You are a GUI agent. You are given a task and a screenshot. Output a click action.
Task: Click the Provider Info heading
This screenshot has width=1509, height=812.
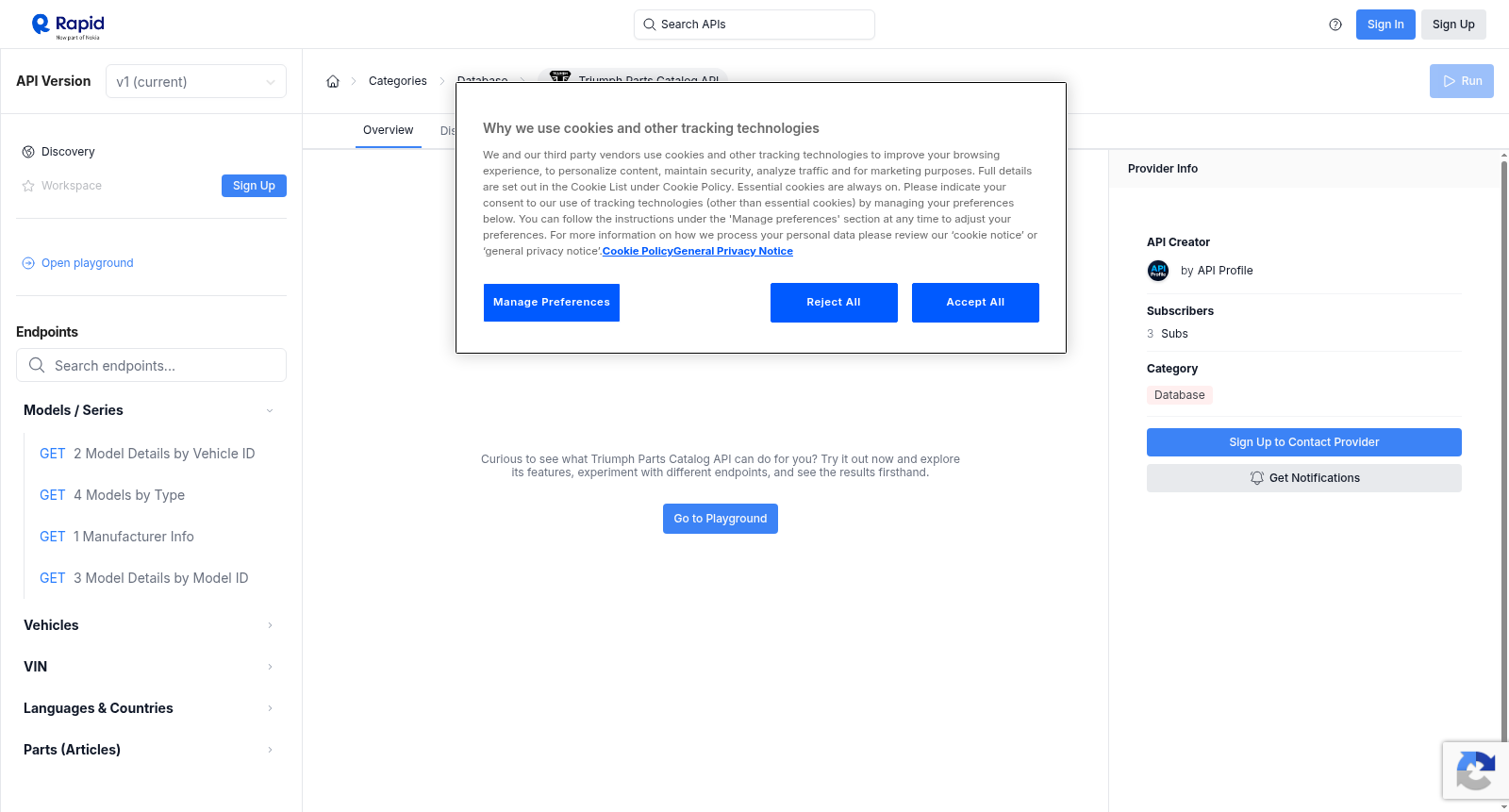(1163, 169)
